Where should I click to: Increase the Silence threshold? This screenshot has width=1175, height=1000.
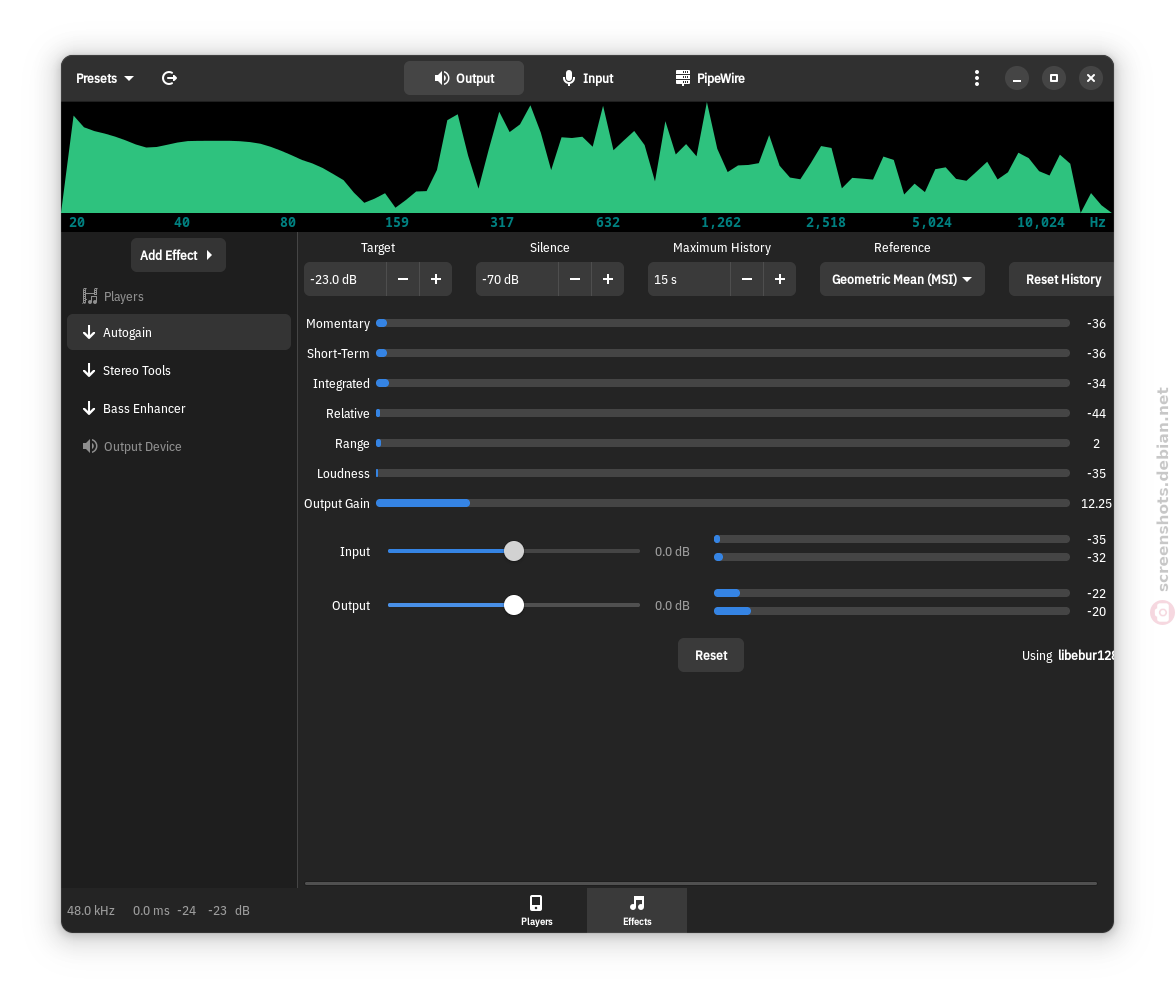[608, 279]
